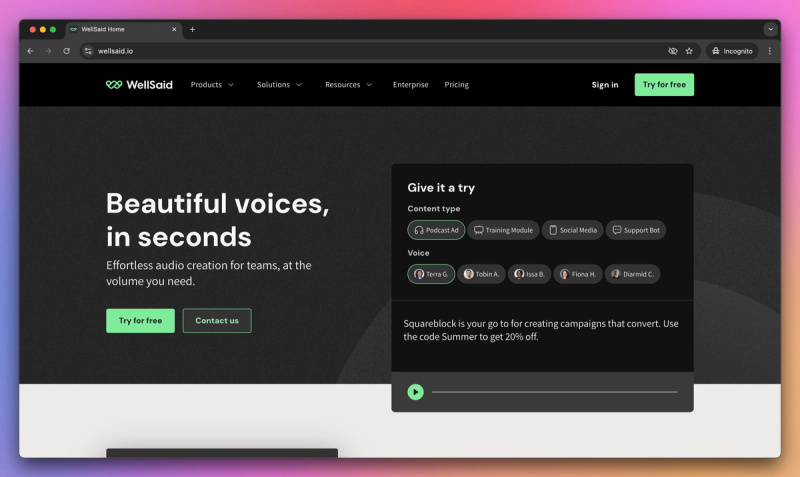Image resolution: width=800 pixels, height=477 pixels.
Task: Bookmark this page with the star icon
Action: tap(689, 51)
